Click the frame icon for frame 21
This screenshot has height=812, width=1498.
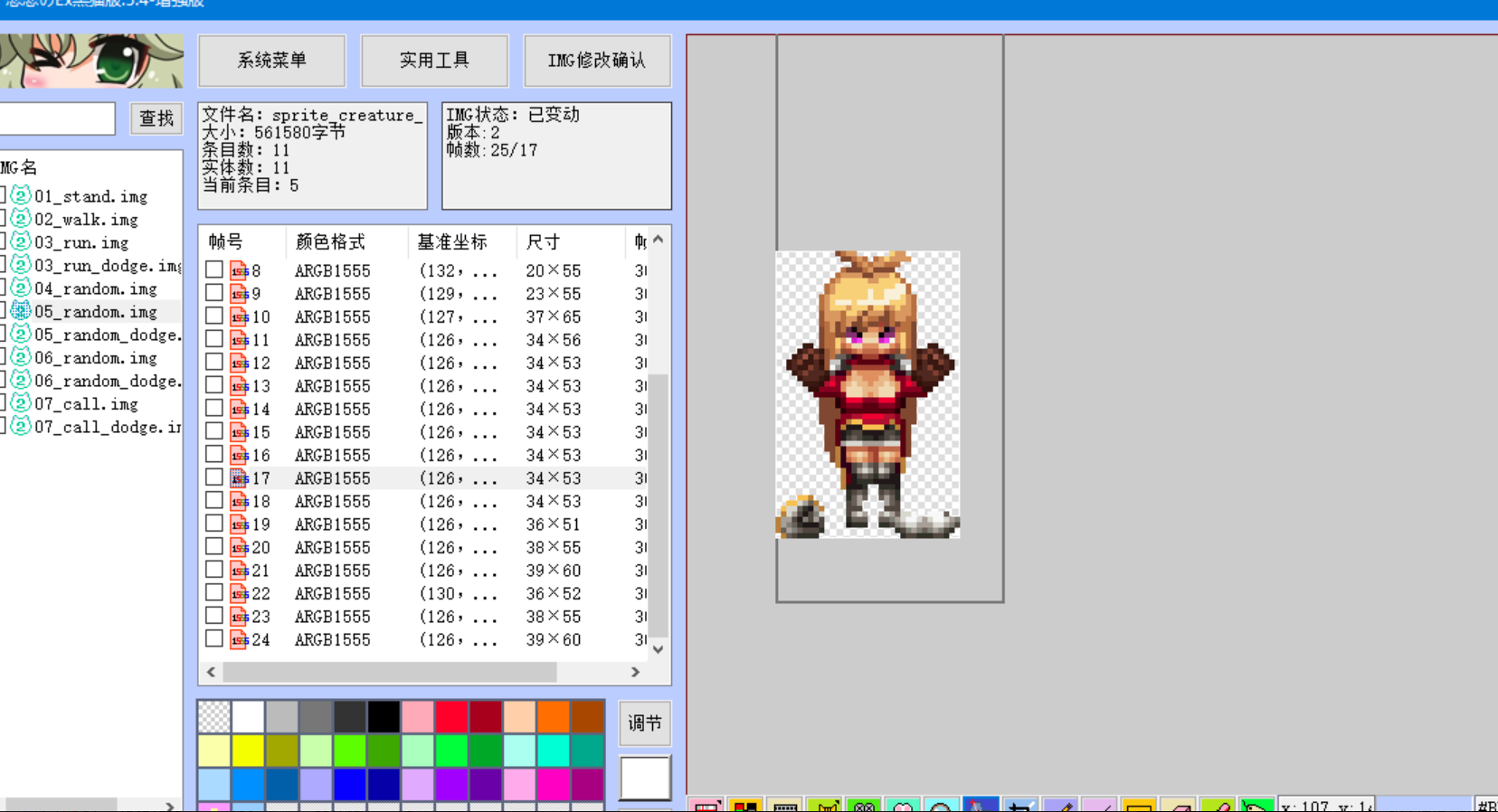[239, 570]
